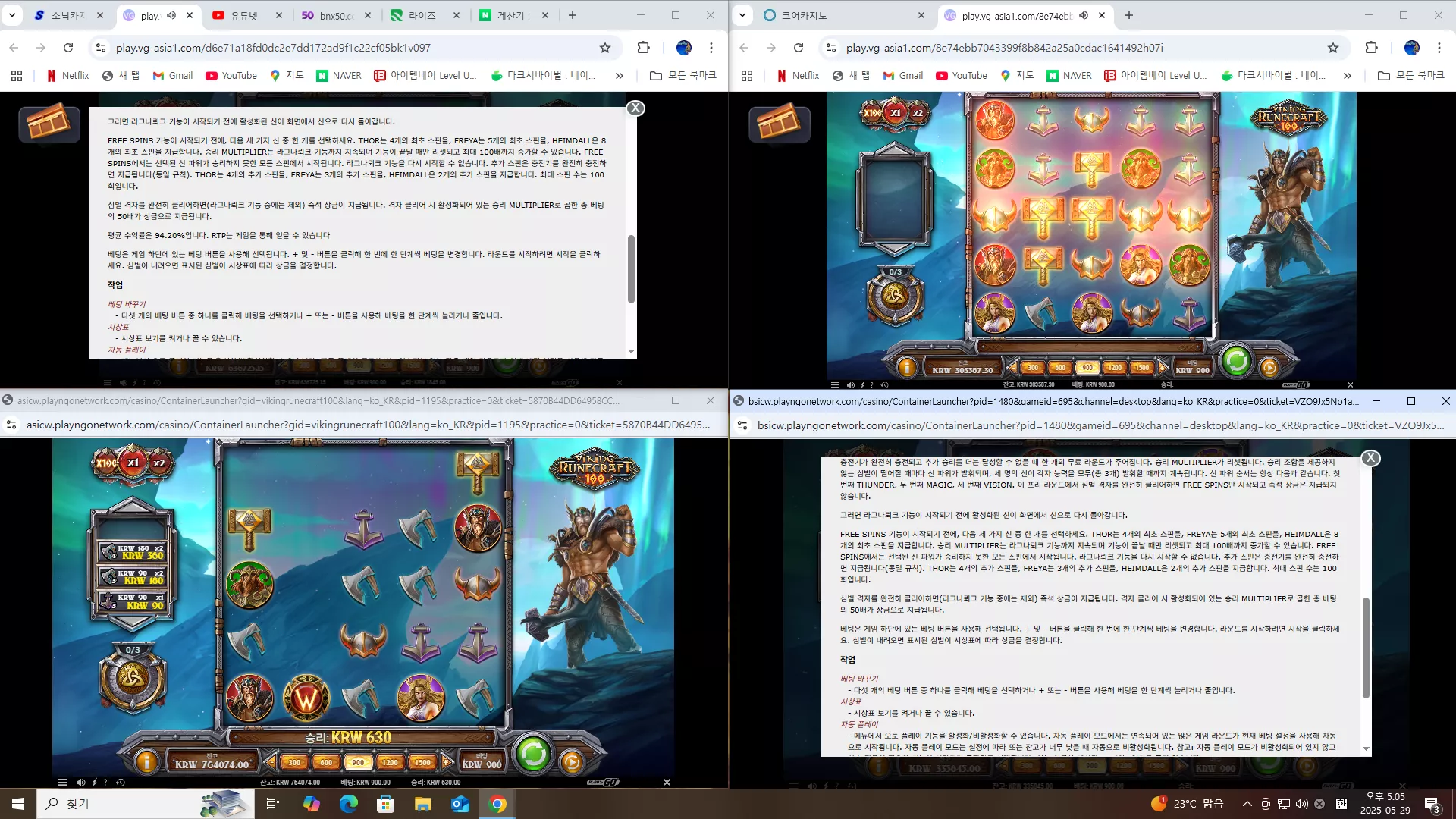
Task: Toggle fast play lightning in bottom-left game
Action: point(94,782)
